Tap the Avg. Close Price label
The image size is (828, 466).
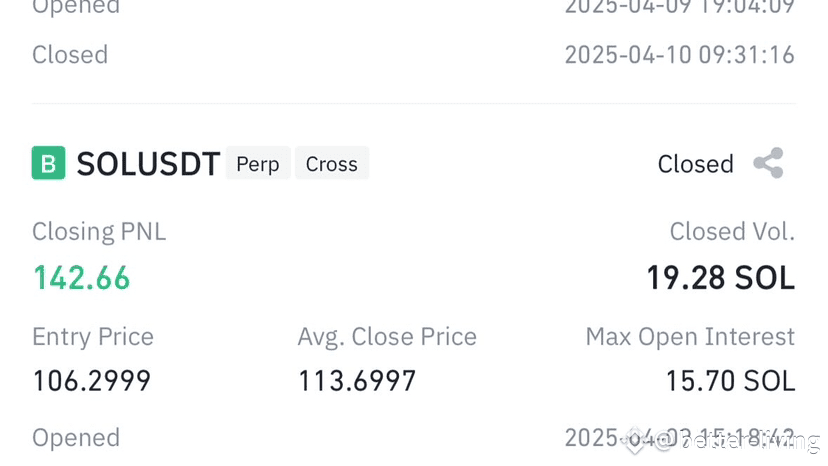pos(387,337)
